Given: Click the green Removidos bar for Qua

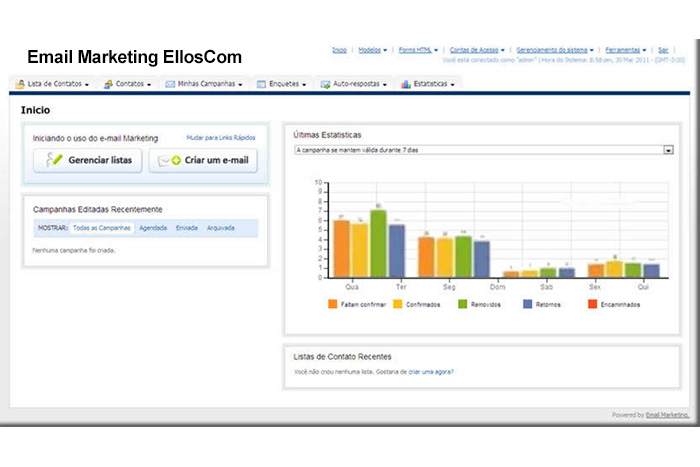Looking at the screenshot, I should [378, 243].
